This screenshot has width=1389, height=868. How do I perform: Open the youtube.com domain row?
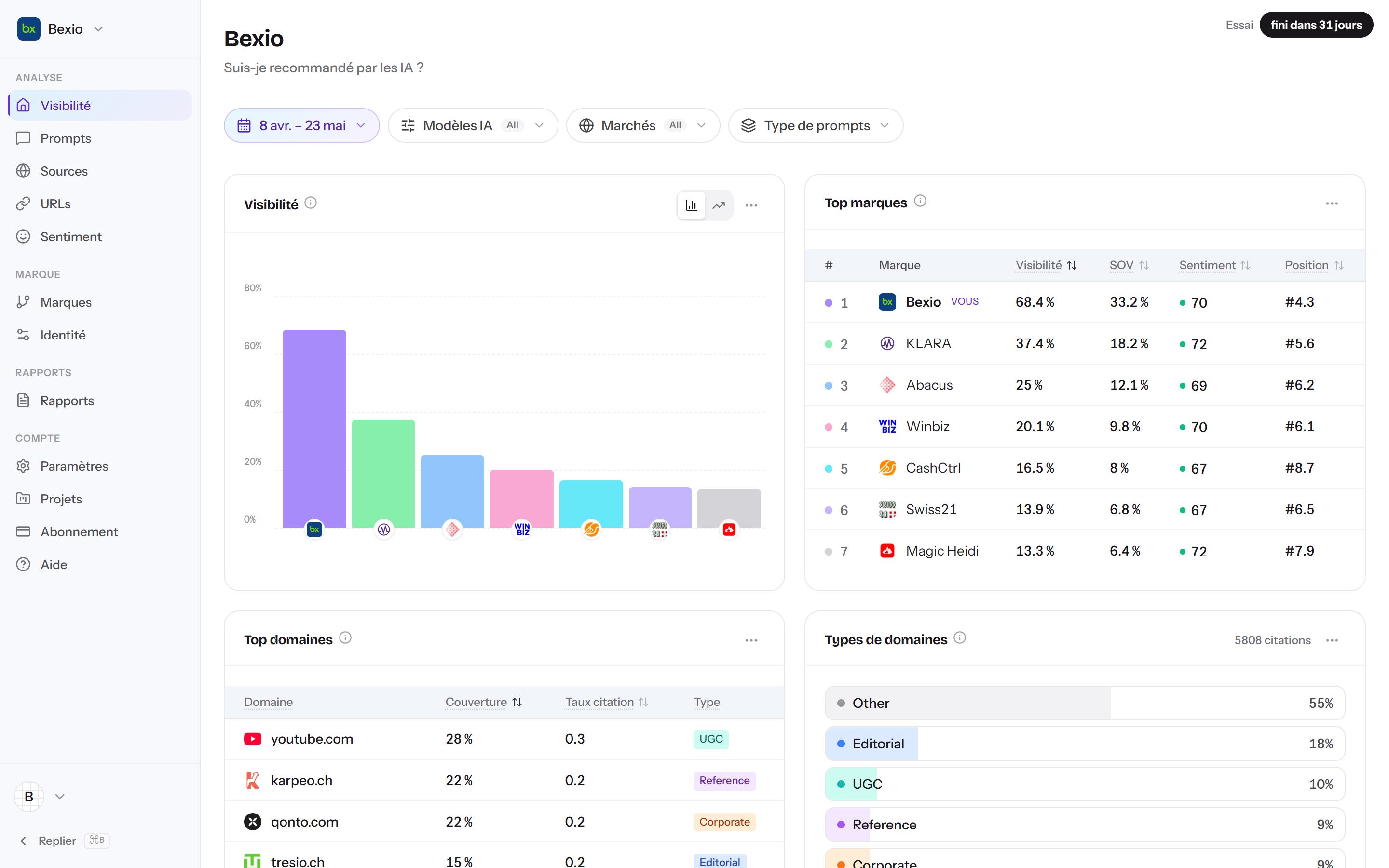click(x=504, y=739)
